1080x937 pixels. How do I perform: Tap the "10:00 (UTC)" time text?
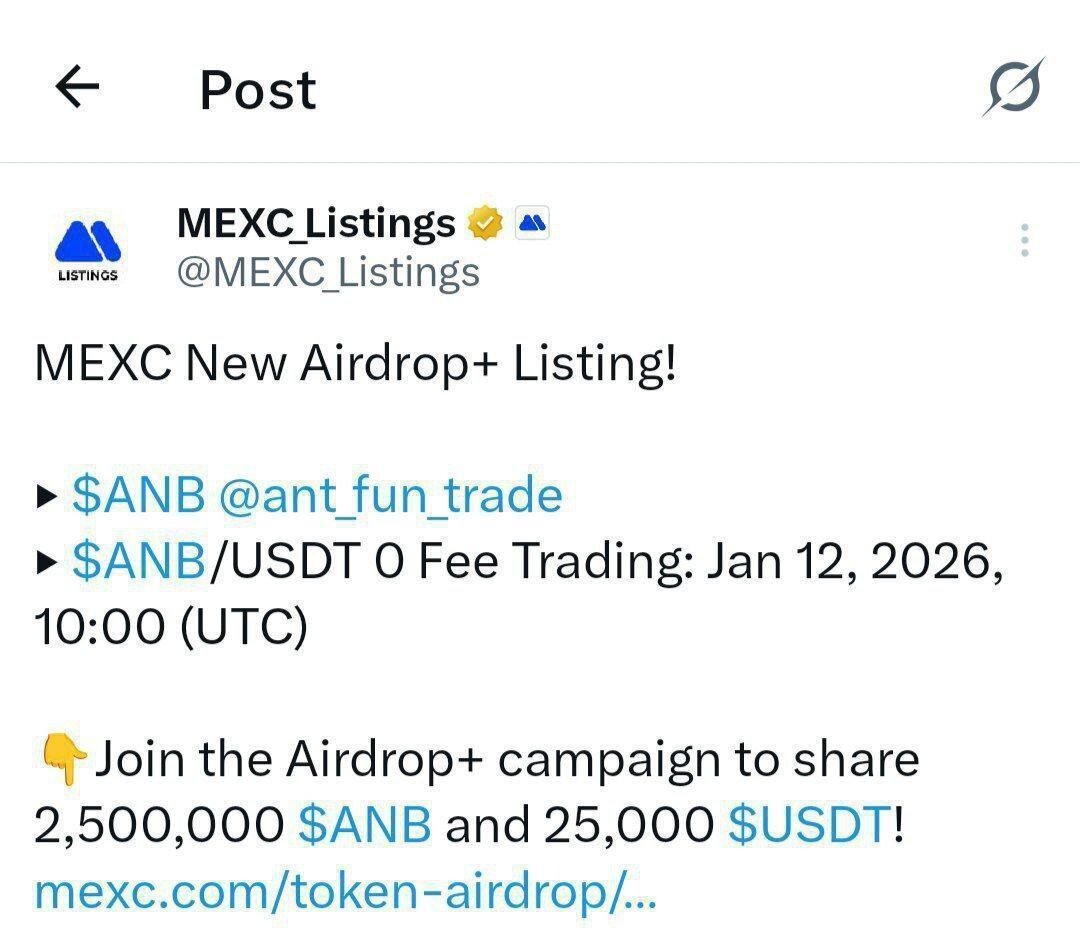[170, 628]
